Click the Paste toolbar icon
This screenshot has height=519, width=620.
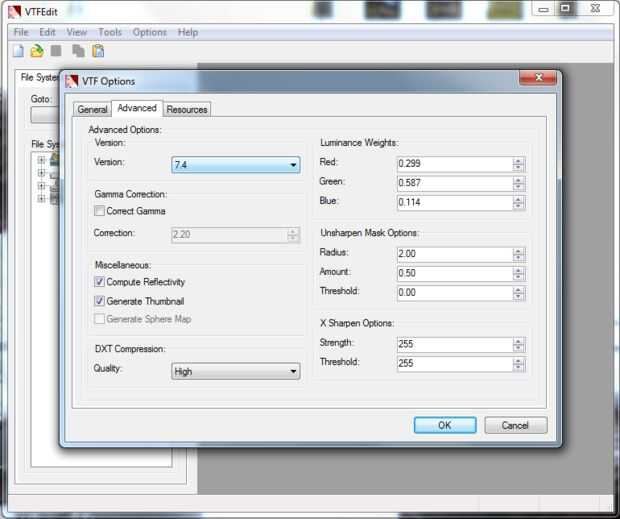98,51
